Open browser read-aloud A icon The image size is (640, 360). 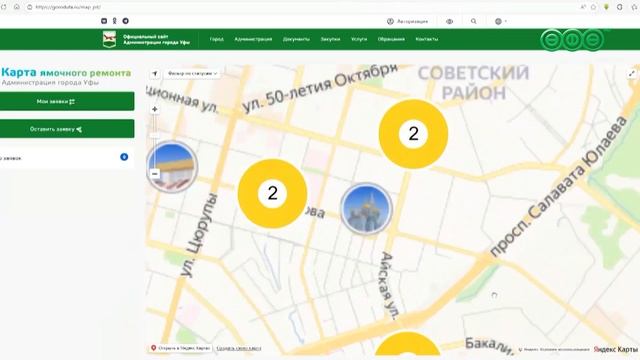583,7
